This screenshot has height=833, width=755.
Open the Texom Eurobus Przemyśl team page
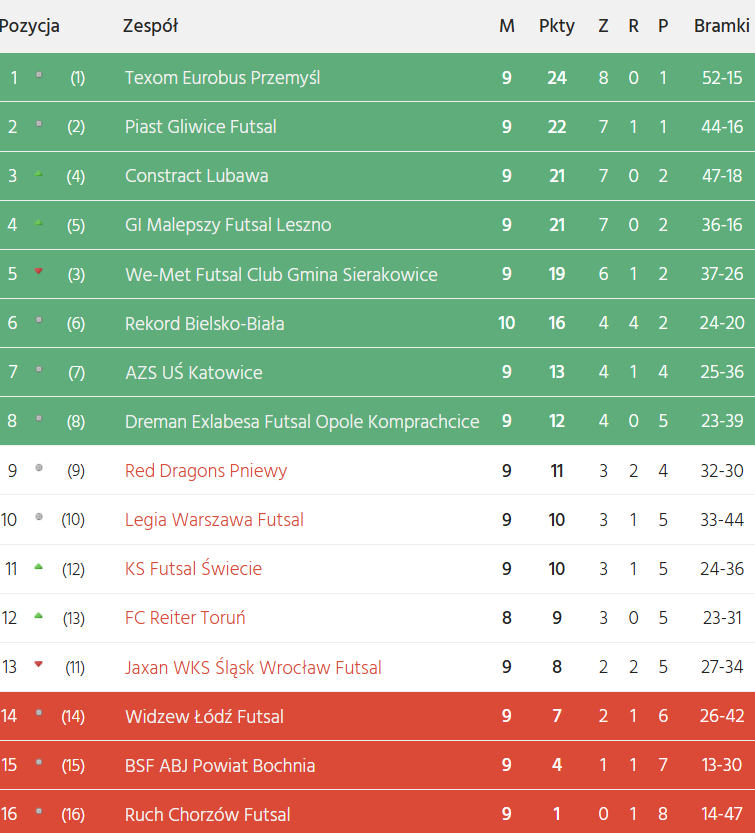222,78
